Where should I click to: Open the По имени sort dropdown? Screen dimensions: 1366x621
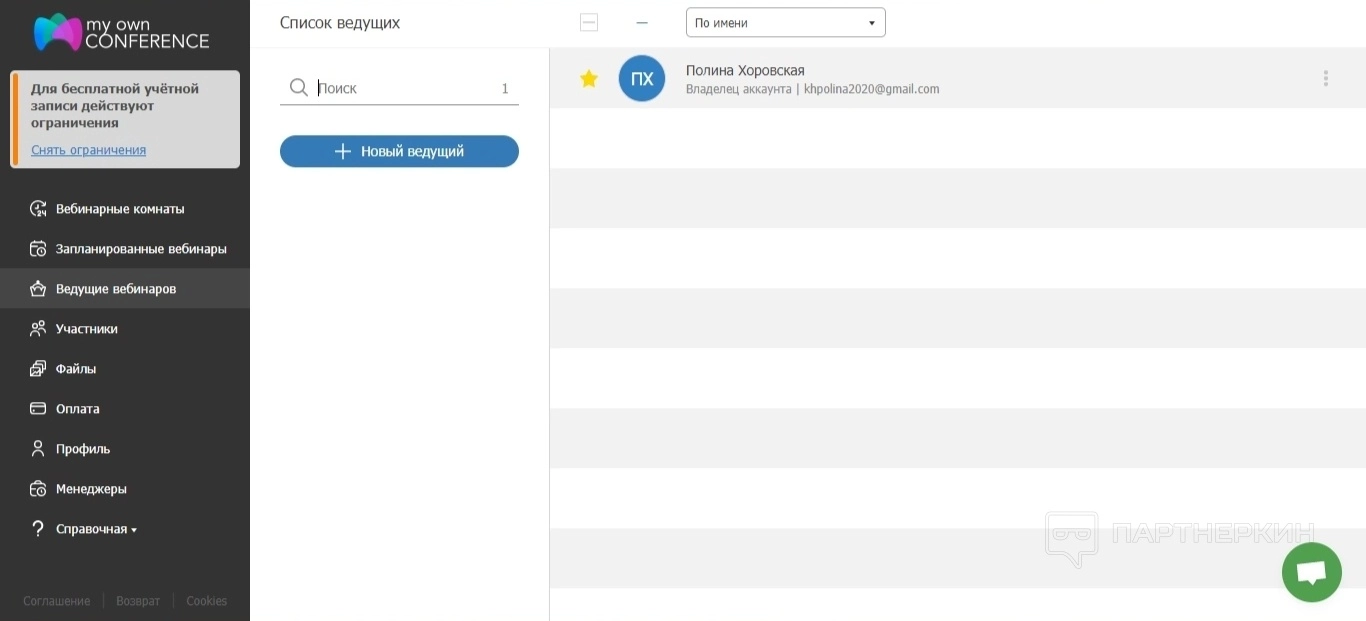[x=785, y=23]
